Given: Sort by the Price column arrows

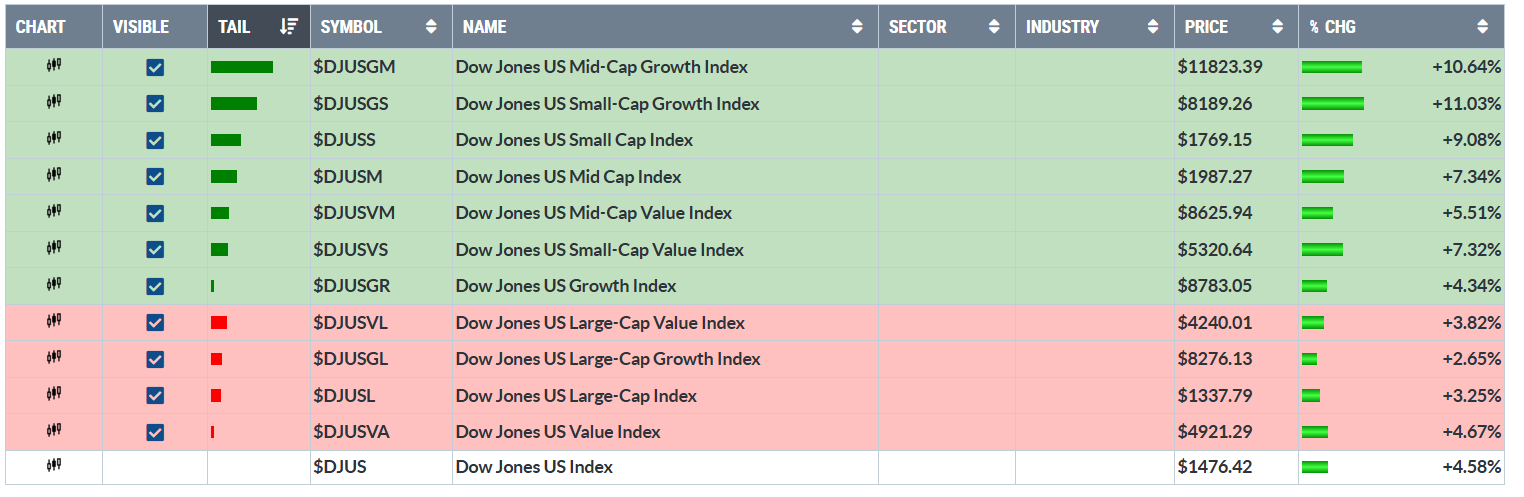Looking at the screenshot, I should [1277, 27].
